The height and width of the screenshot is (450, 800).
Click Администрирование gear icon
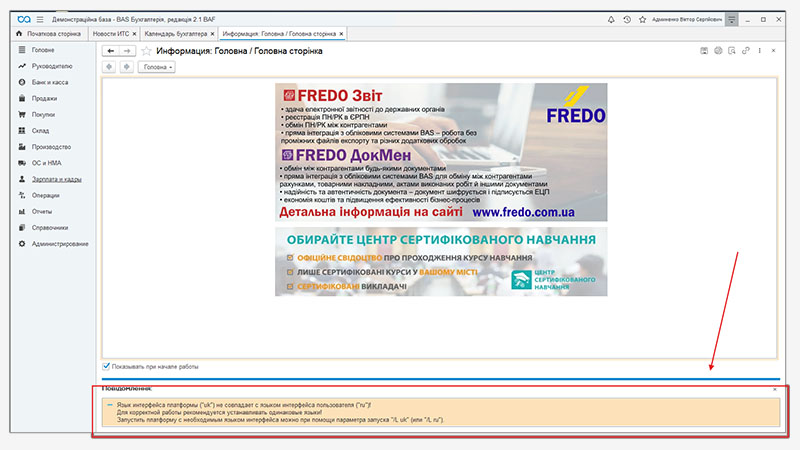pyautogui.click(x=22, y=244)
